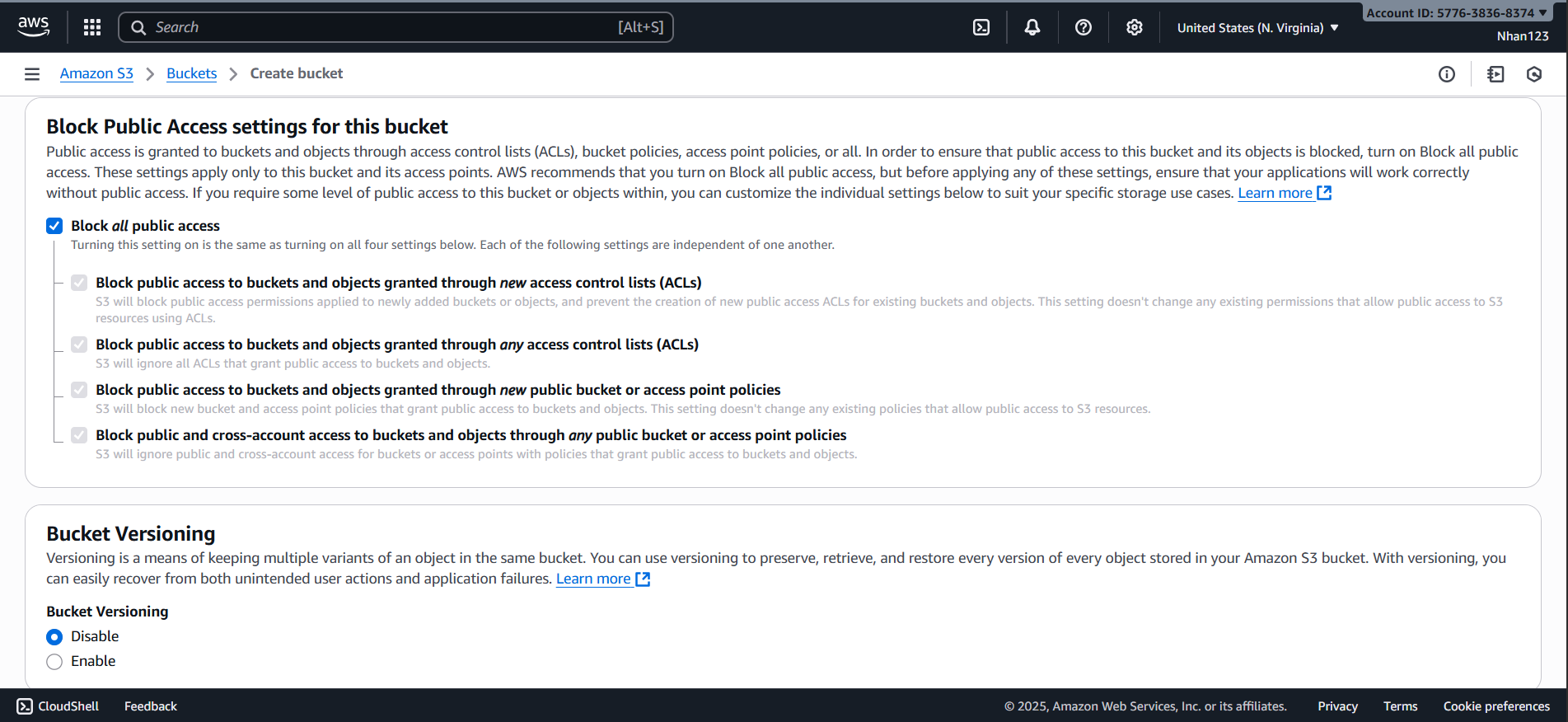
Task: Expand the United States (N. Virginia) region dropdown
Action: [1257, 28]
